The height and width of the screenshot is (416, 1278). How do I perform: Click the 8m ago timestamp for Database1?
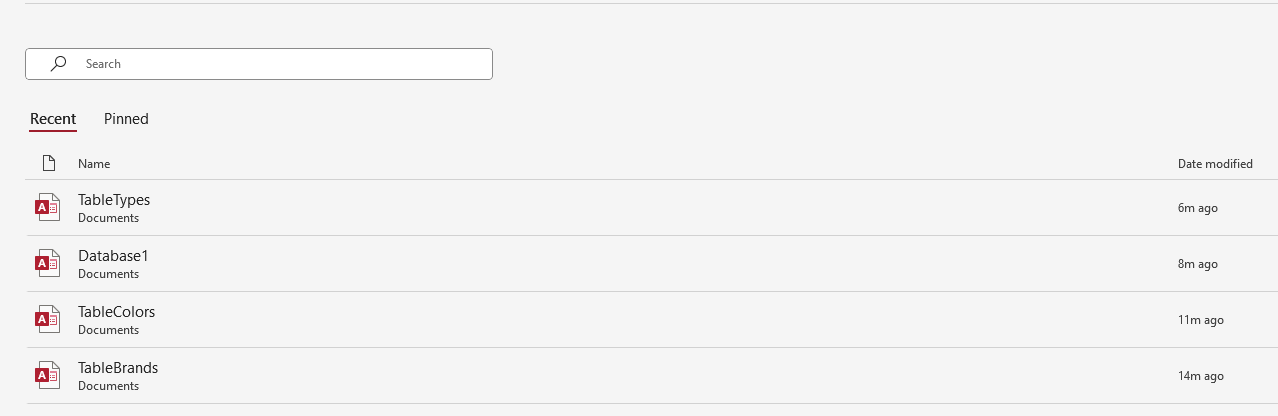[1197, 264]
